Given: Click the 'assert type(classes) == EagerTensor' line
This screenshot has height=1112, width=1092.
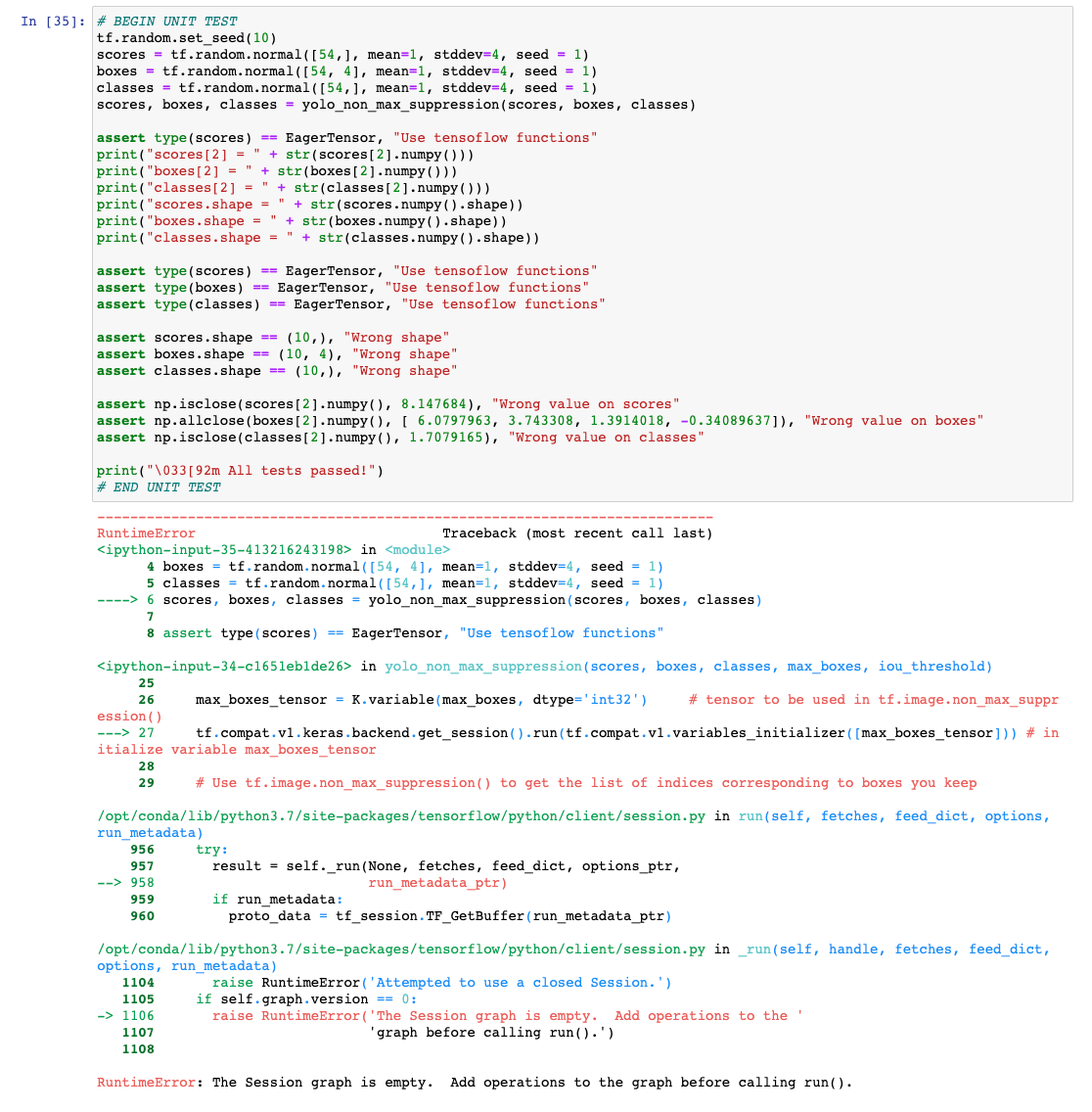Looking at the screenshot, I should (351, 304).
